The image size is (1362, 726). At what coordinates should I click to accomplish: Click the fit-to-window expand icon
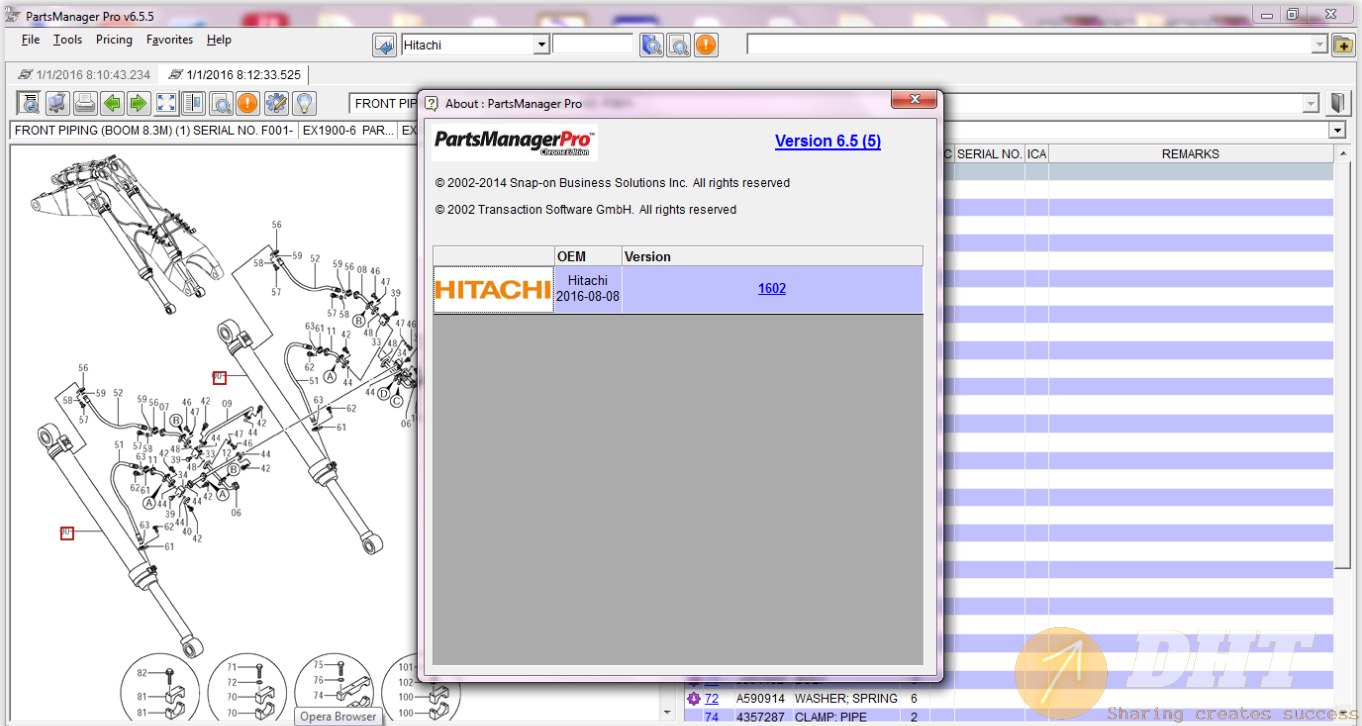167,103
